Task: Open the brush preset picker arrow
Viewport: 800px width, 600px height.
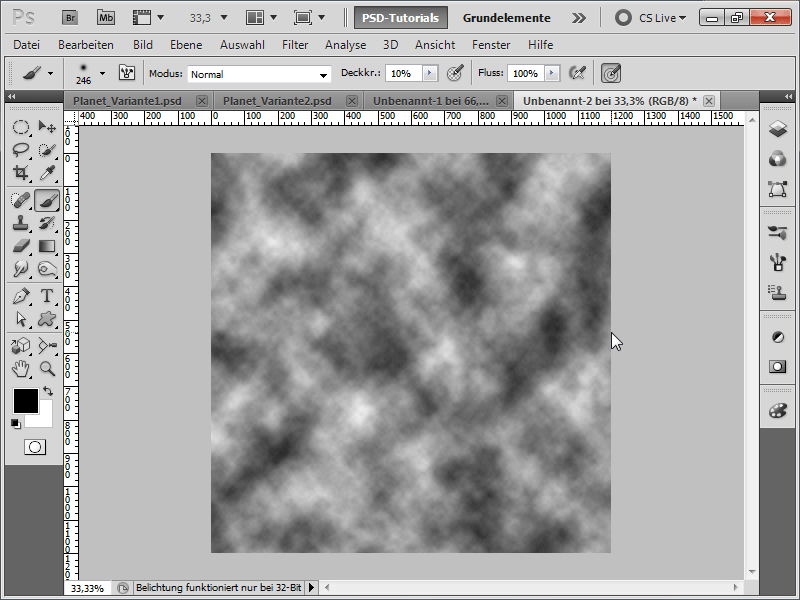Action: [x=103, y=73]
